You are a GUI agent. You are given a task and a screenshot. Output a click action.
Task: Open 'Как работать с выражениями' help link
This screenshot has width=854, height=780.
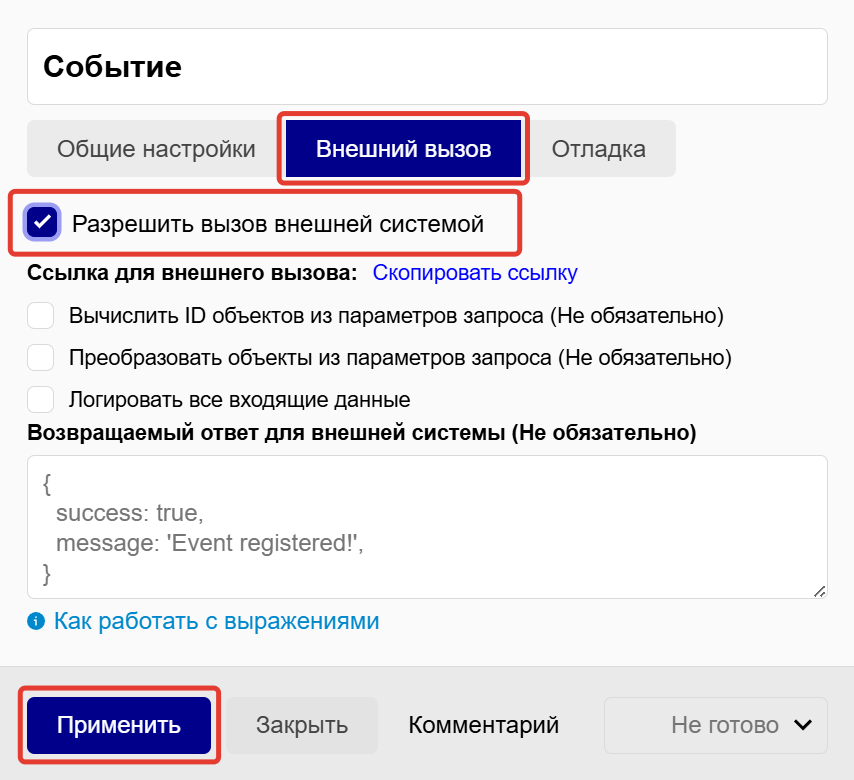(x=216, y=621)
